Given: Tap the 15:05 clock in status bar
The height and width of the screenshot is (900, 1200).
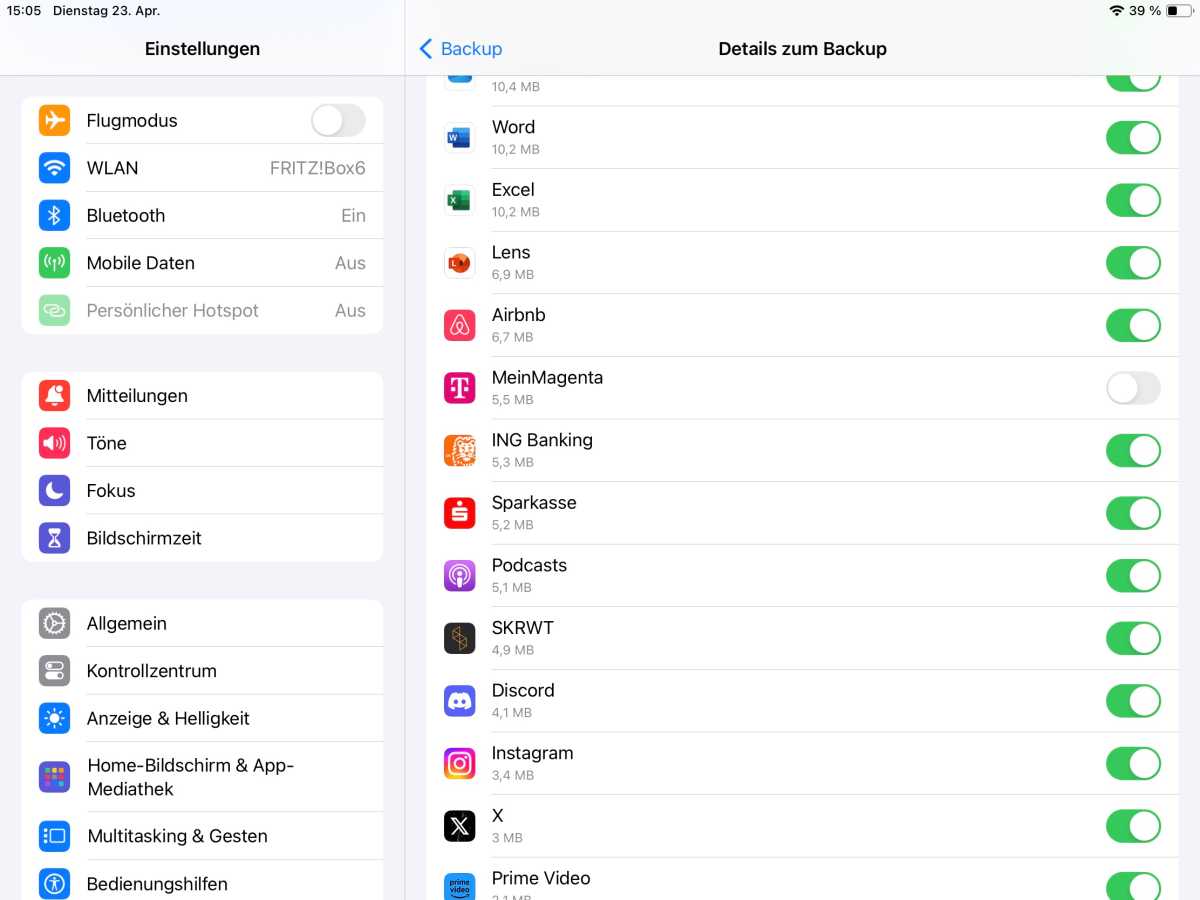Looking at the screenshot, I should 24,11.
